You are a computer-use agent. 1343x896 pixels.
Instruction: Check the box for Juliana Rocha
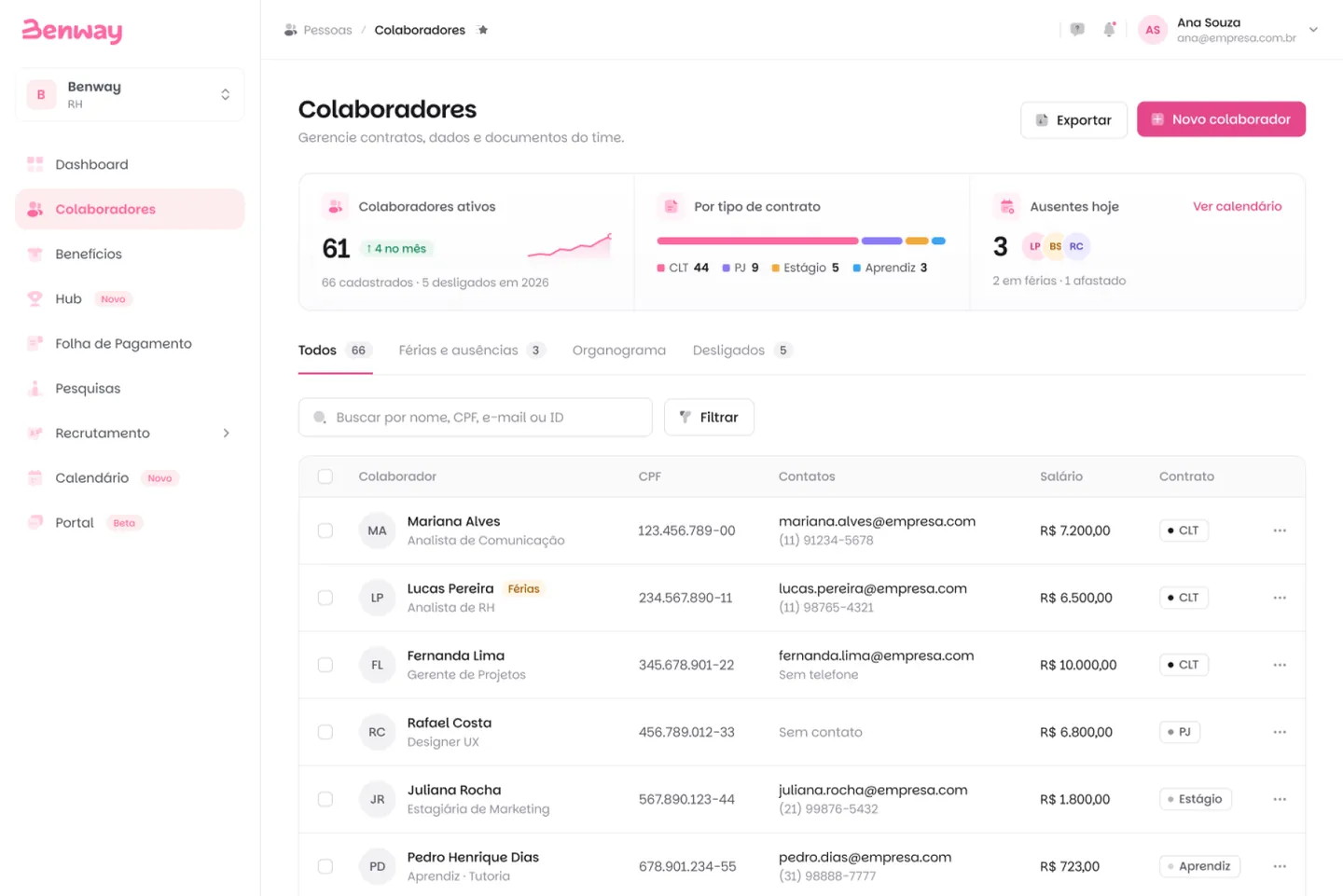325,799
